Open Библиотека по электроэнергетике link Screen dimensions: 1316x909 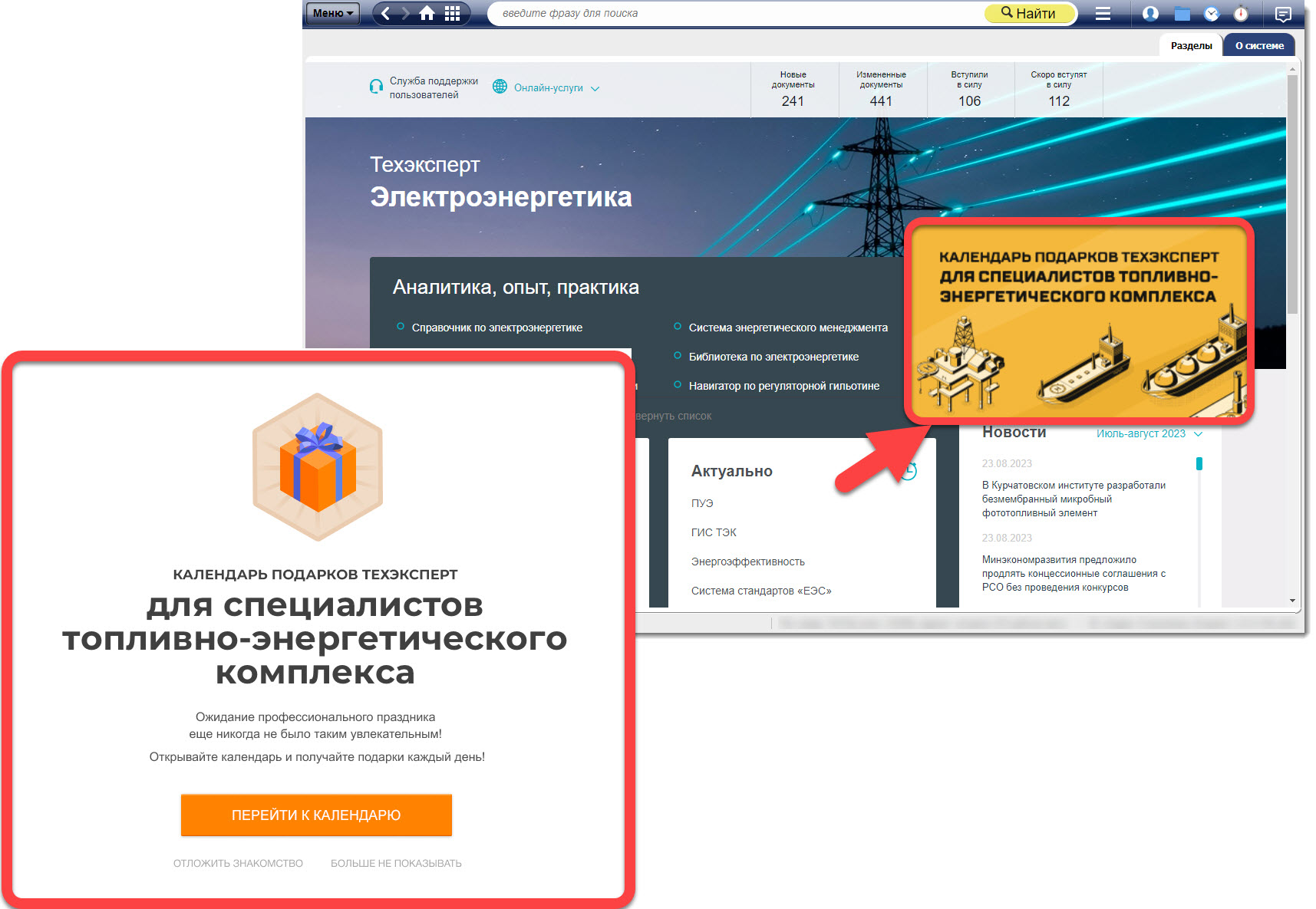click(x=773, y=357)
